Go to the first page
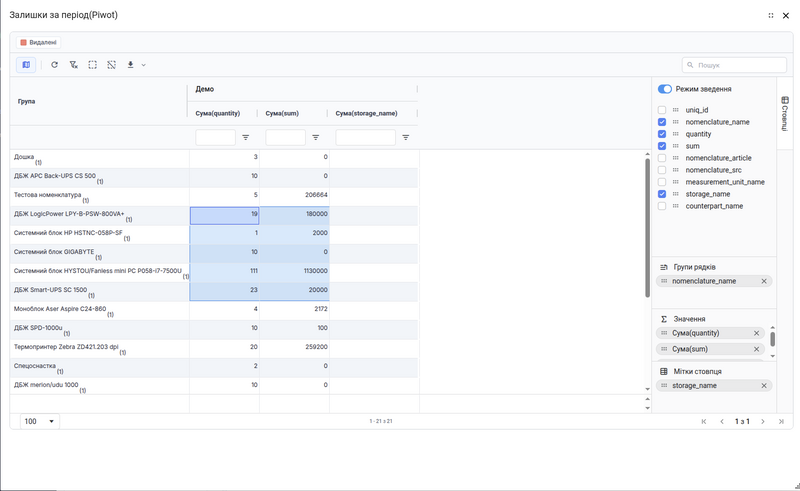This screenshot has width=800, height=491. [x=704, y=422]
